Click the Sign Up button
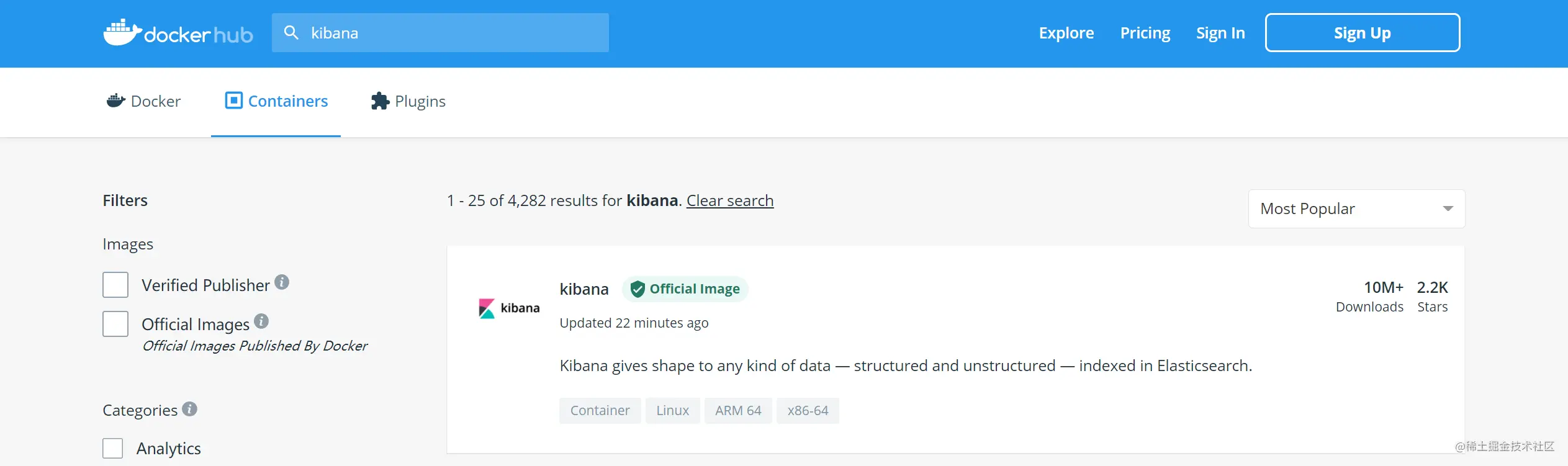Screen dimensions: 1568x466 pos(1363,33)
